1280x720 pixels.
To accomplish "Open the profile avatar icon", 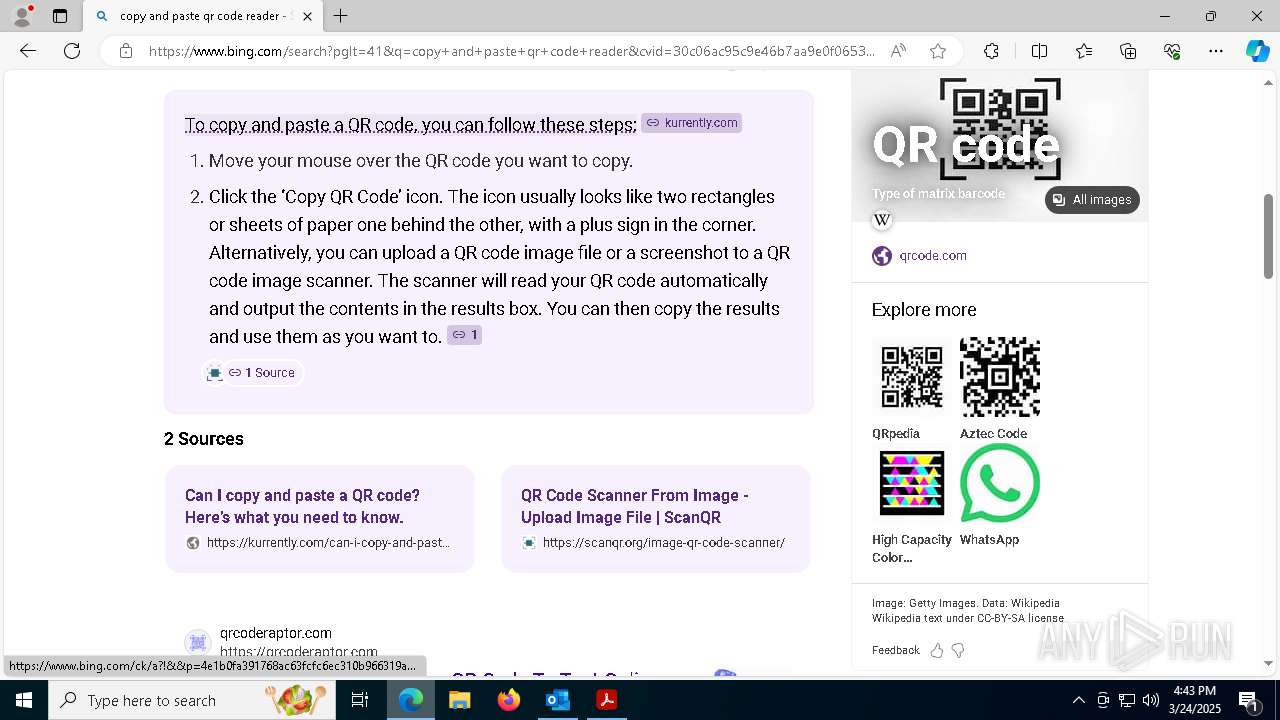I will [22, 16].
